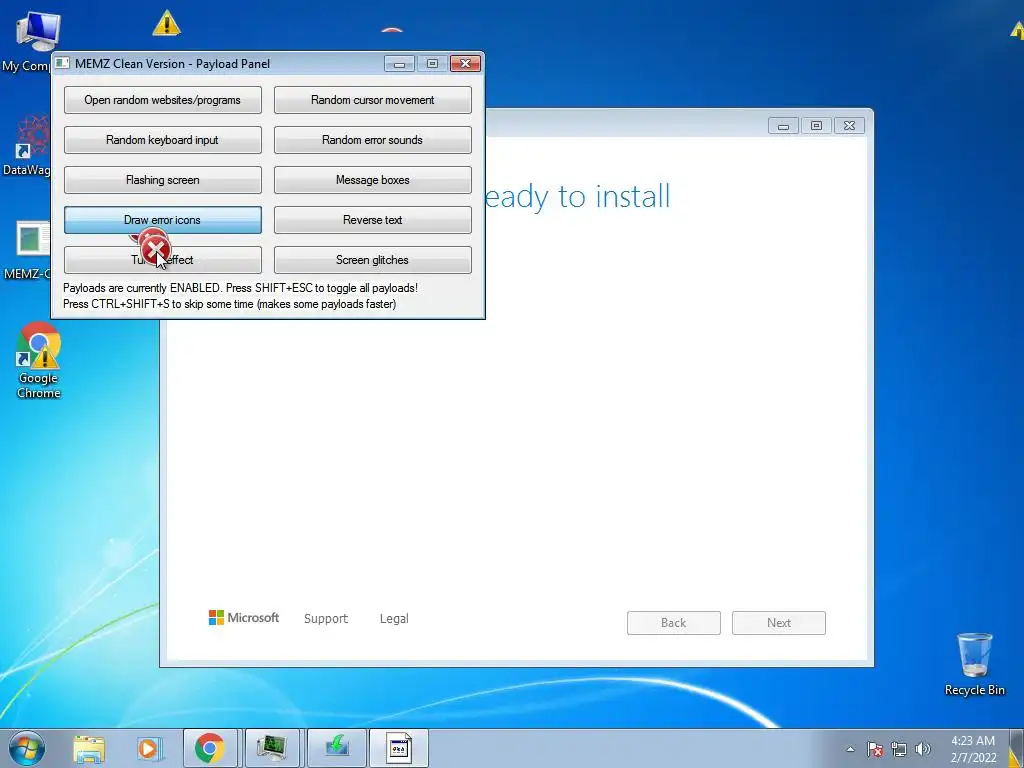The height and width of the screenshot is (768, 1024).
Task: Toggle the Message boxes payload
Action: (372, 180)
